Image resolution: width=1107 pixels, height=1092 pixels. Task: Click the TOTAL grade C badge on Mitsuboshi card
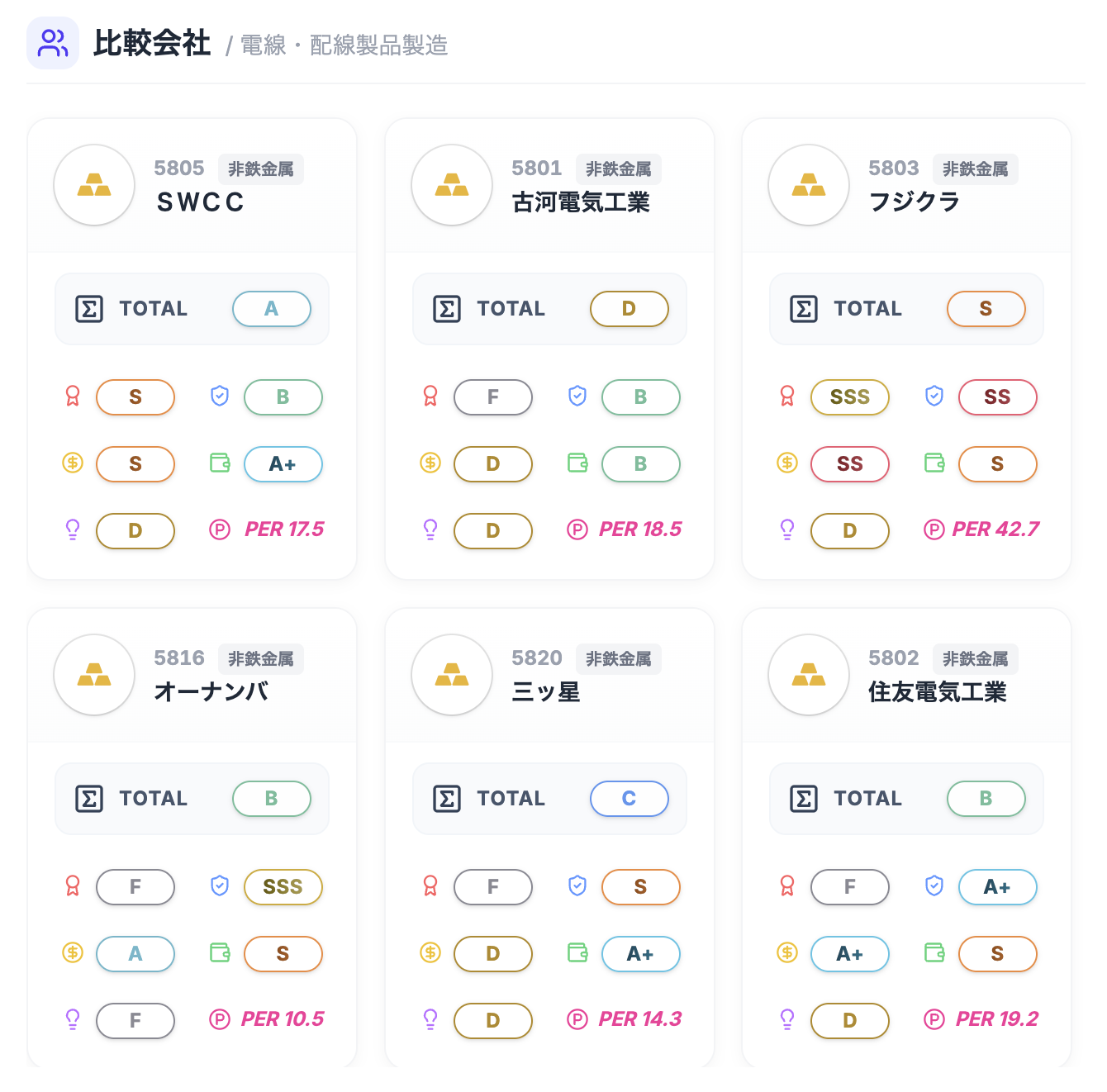click(629, 799)
